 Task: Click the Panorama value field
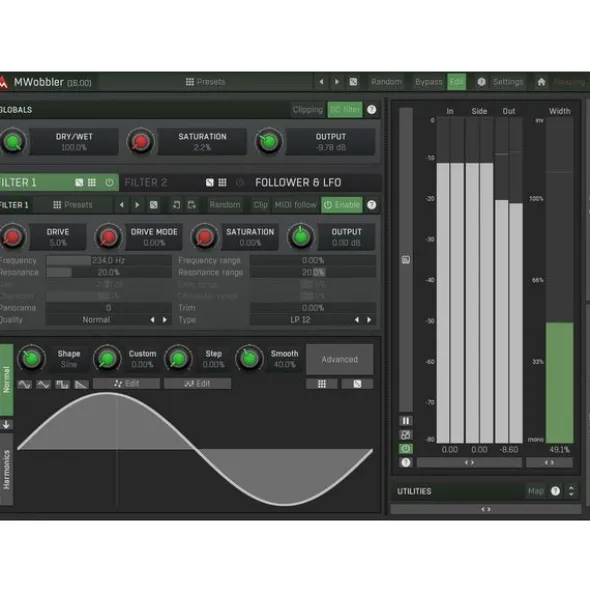pyautogui.click(x=109, y=308)
